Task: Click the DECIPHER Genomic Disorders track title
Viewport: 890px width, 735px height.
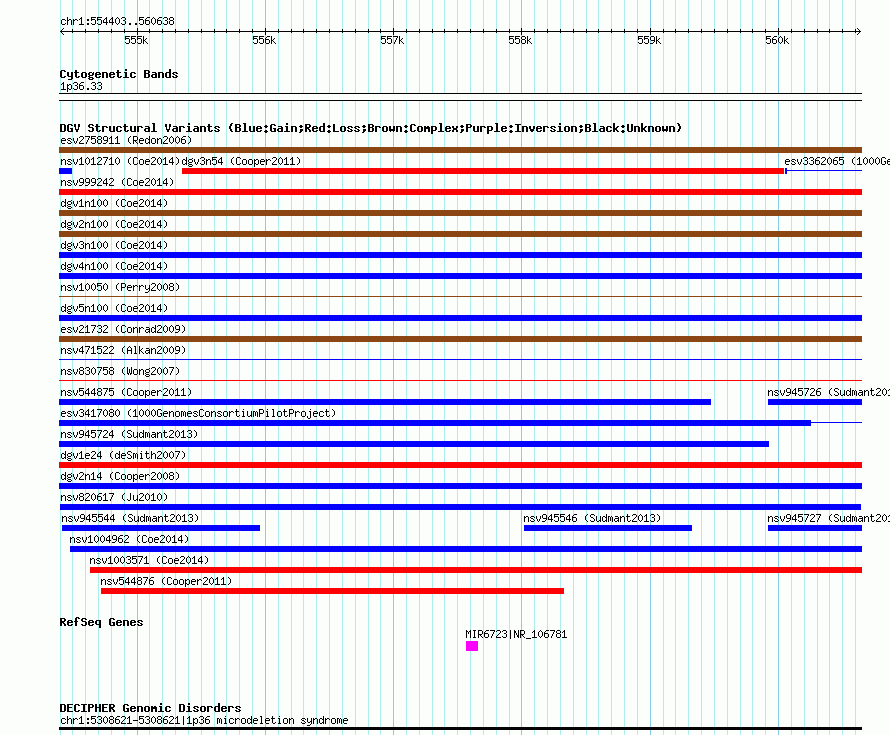Action: (x=150, y=708)
